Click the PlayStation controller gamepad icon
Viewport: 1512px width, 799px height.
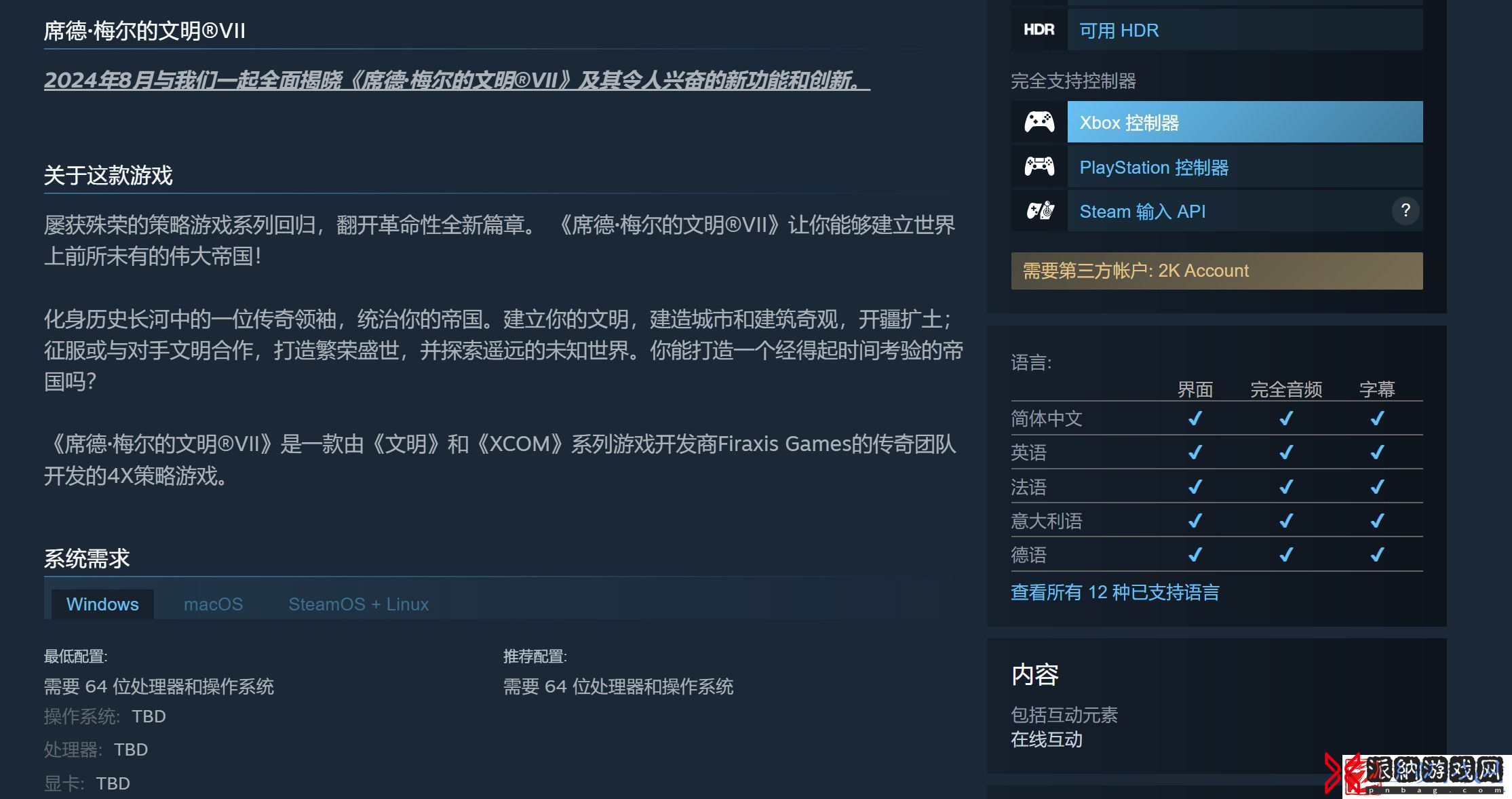coord(1039,166)
